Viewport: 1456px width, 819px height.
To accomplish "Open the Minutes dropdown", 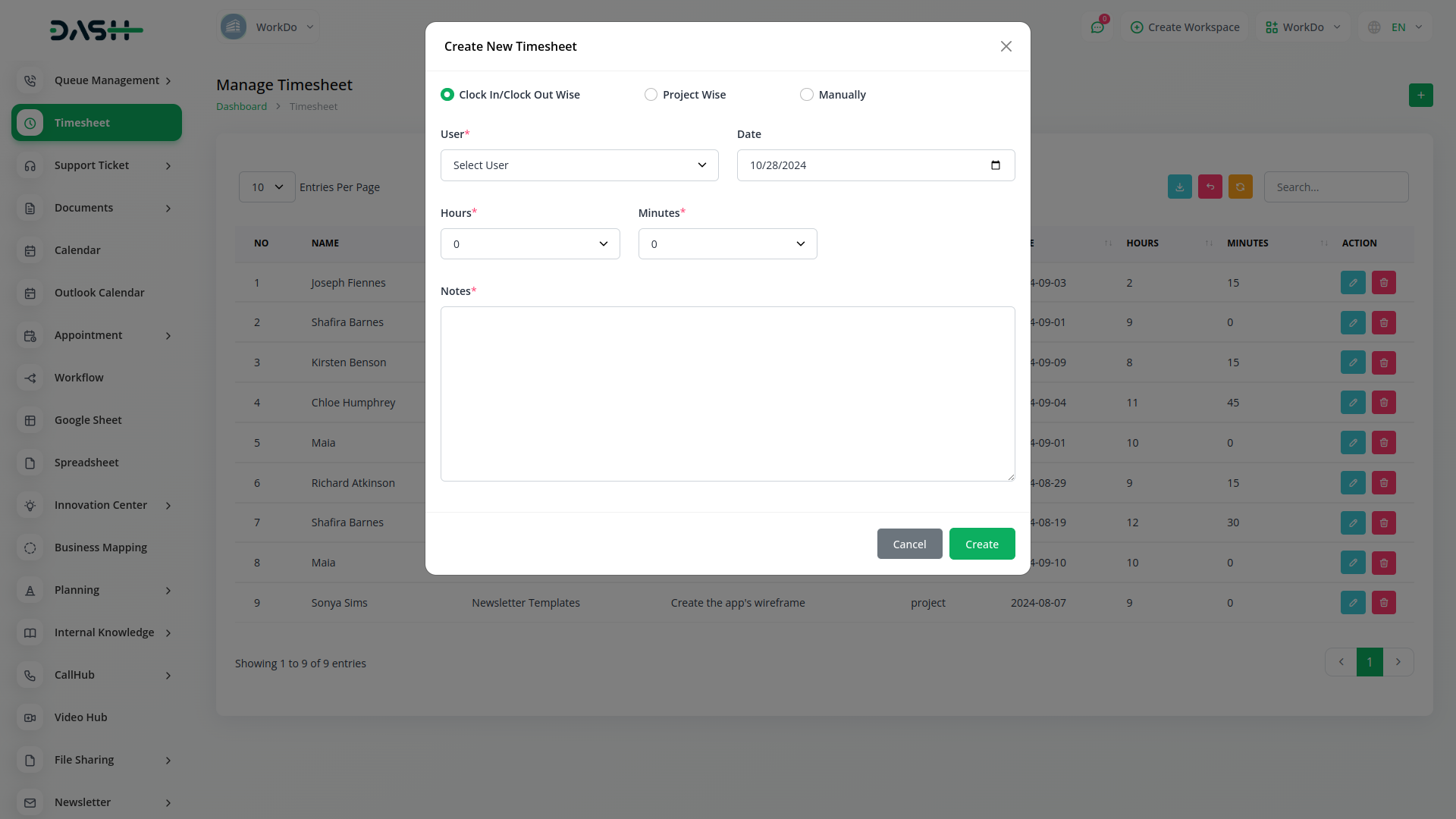I will tap(727, 244).
